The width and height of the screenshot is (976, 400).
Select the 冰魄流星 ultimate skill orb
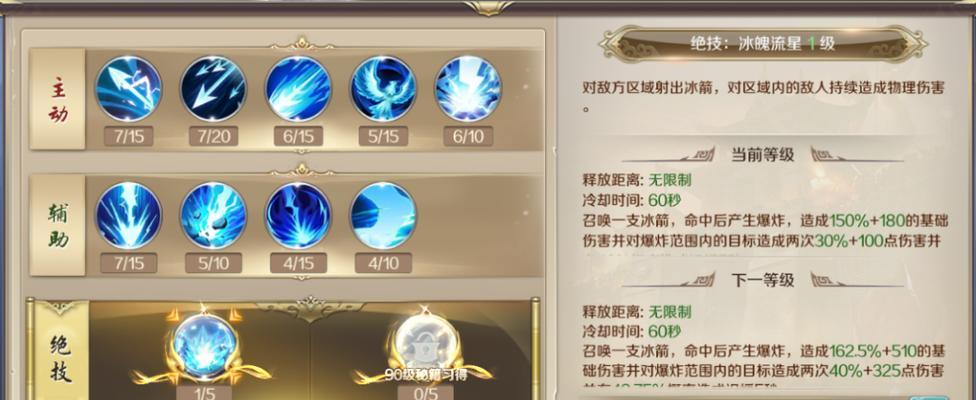(x=202, y=346)
